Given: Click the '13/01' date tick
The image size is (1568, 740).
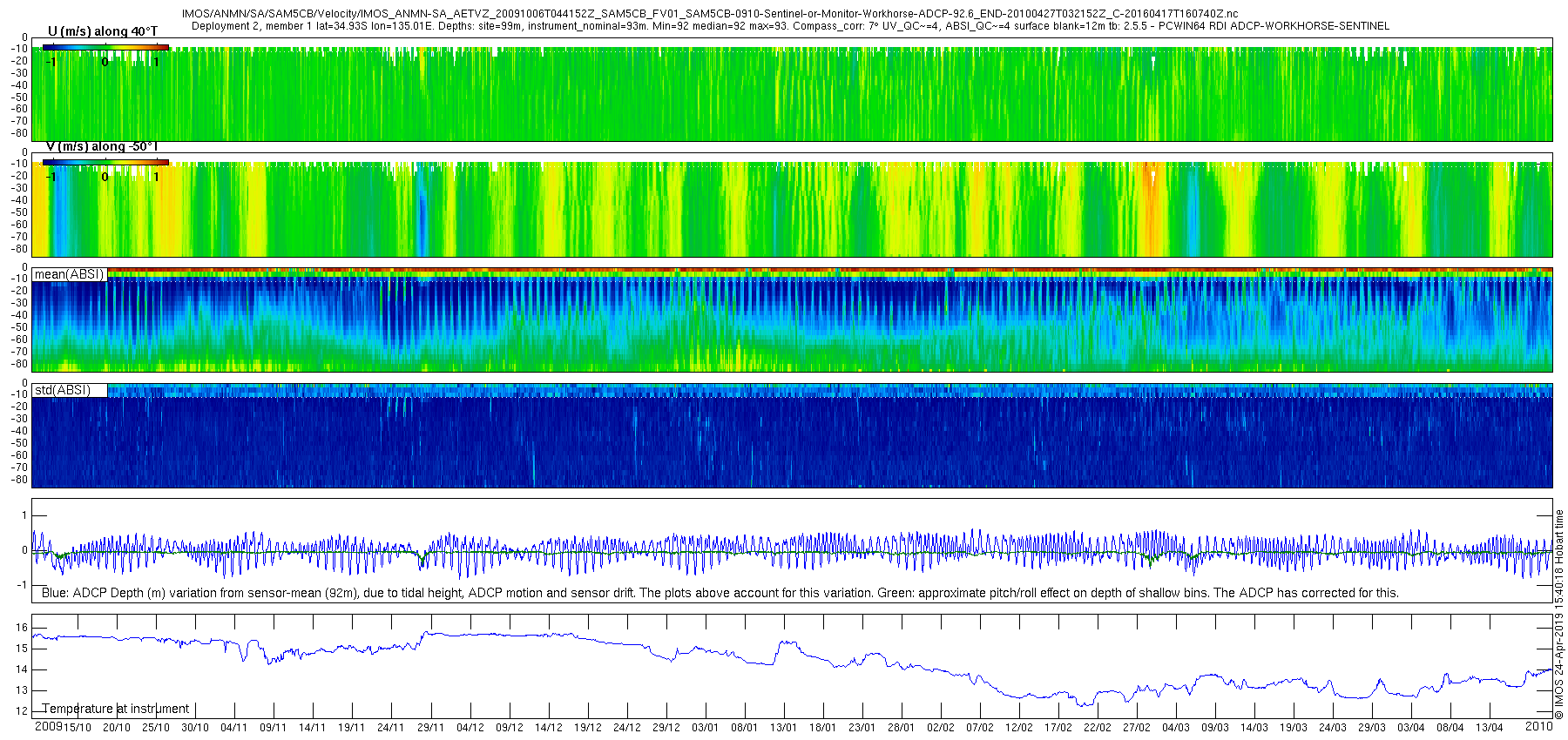Looking at the screenshot, I should [x=784, y=727].
